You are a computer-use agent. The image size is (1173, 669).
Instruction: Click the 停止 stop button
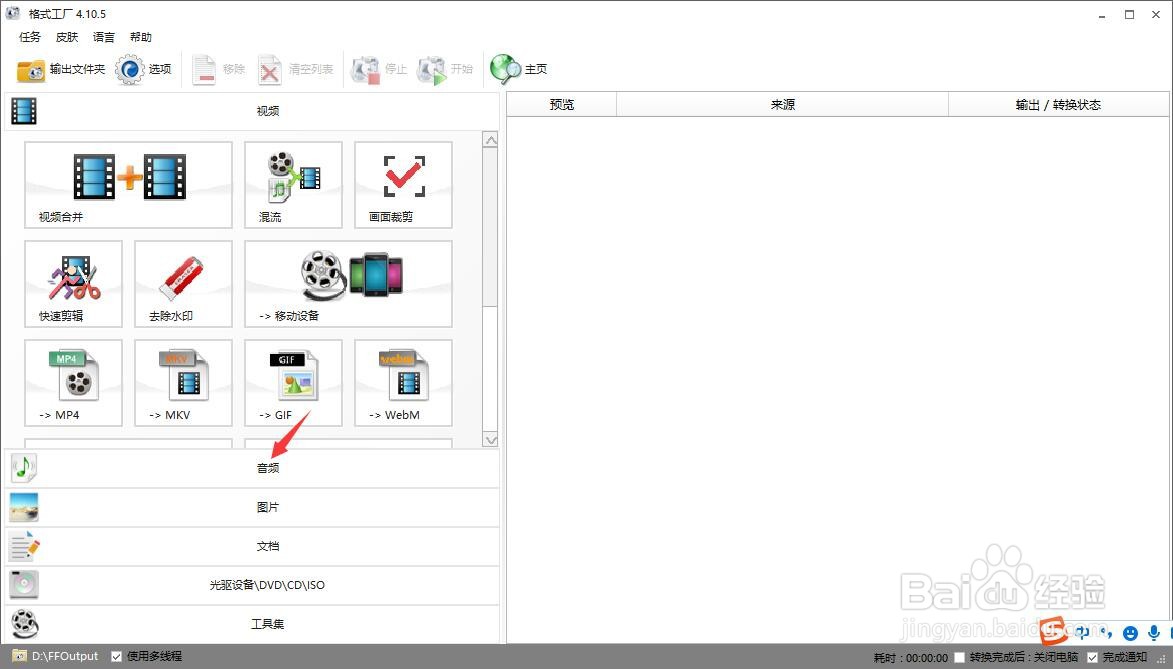(x=379, y=70)
